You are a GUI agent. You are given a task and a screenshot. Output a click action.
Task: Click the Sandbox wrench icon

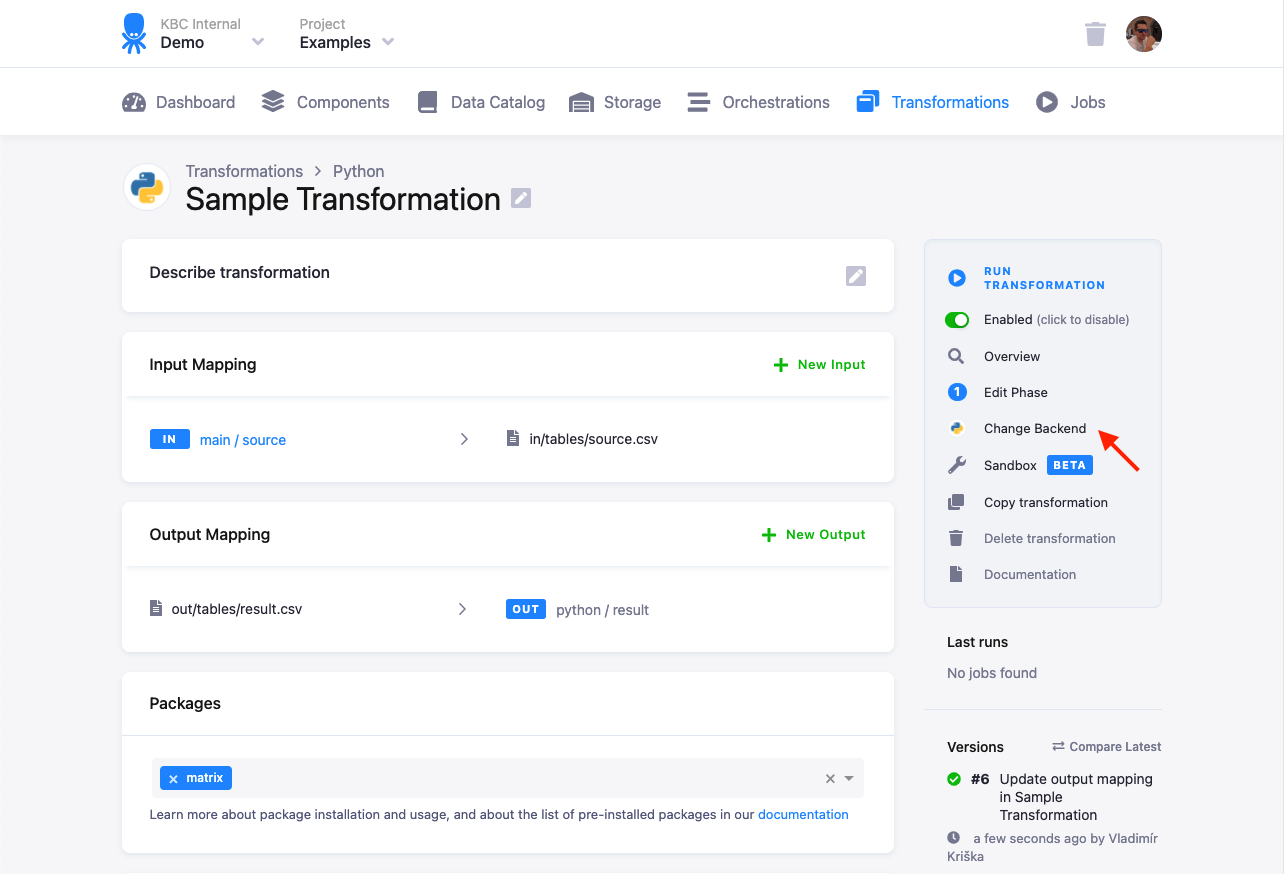pos(956,465)
